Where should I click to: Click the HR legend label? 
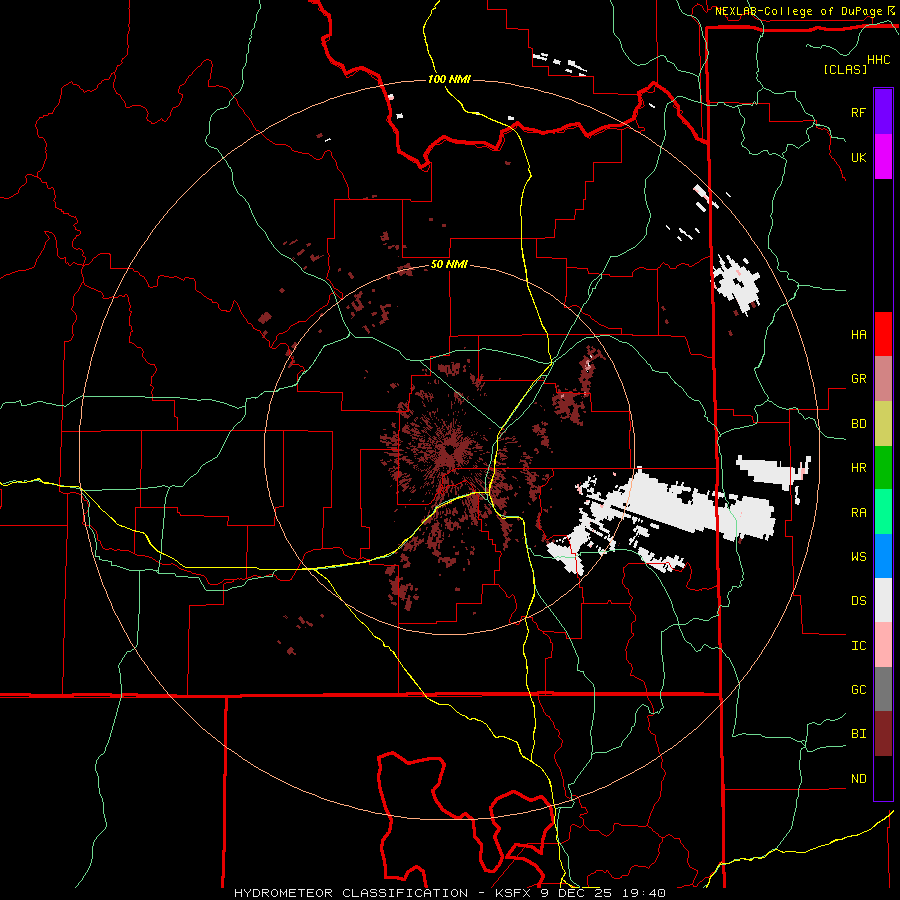858,468
